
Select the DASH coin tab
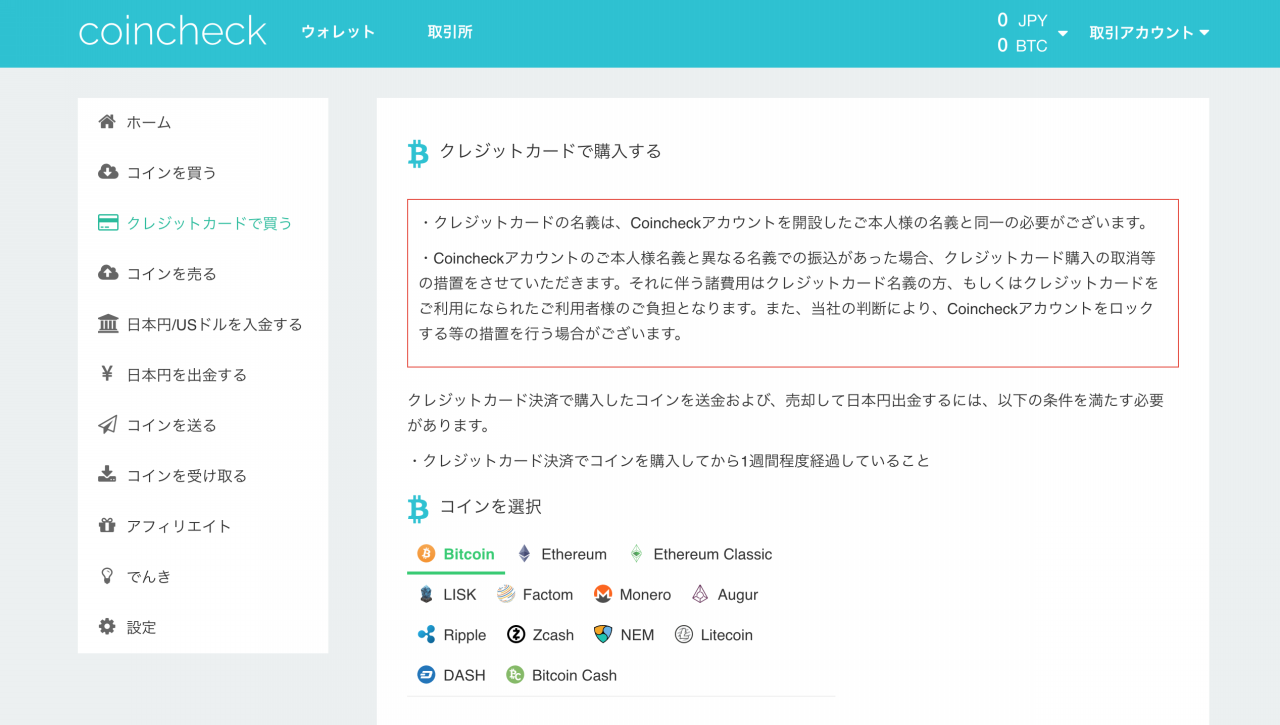(x=452, y=675)
